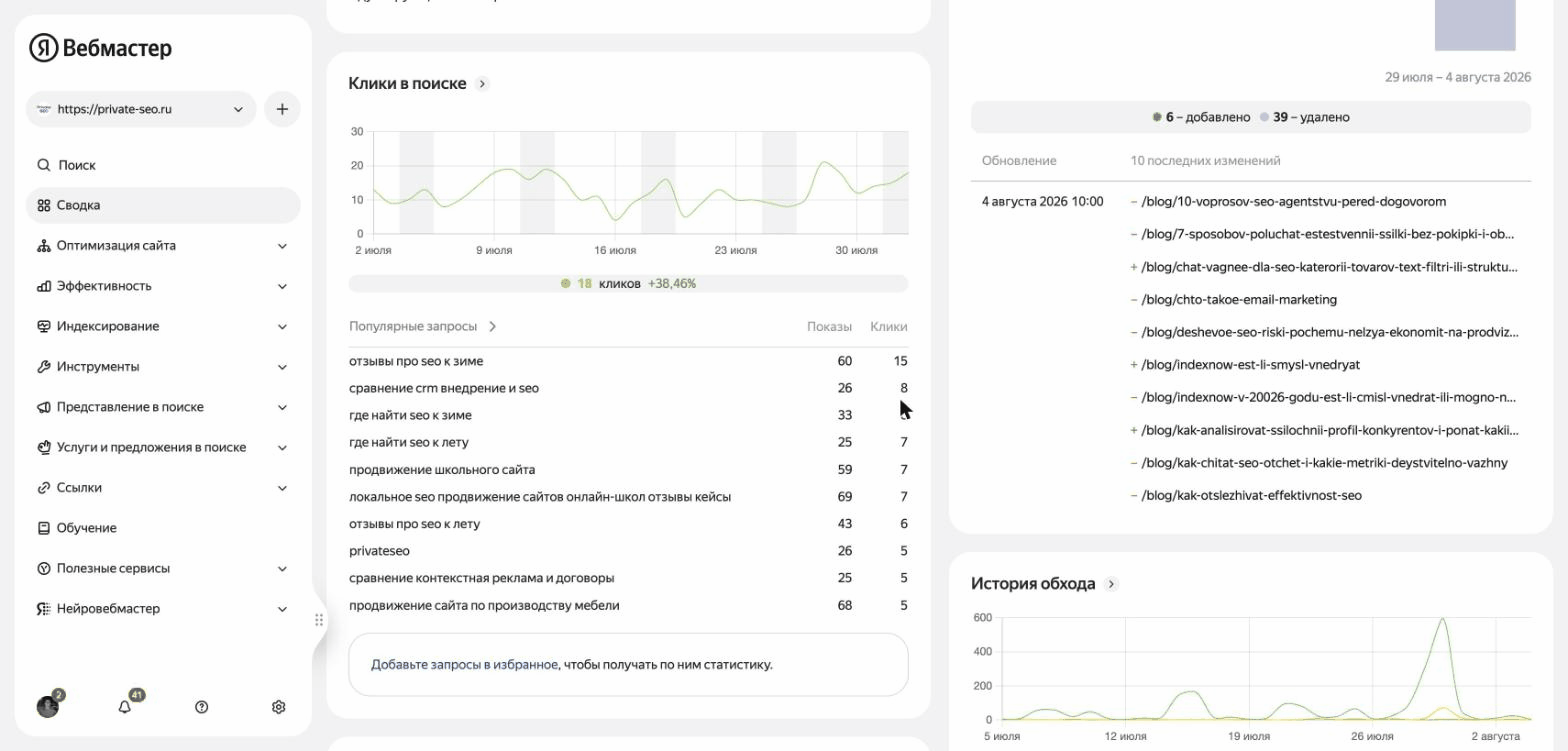Click the Показы column header

[829, 326]
